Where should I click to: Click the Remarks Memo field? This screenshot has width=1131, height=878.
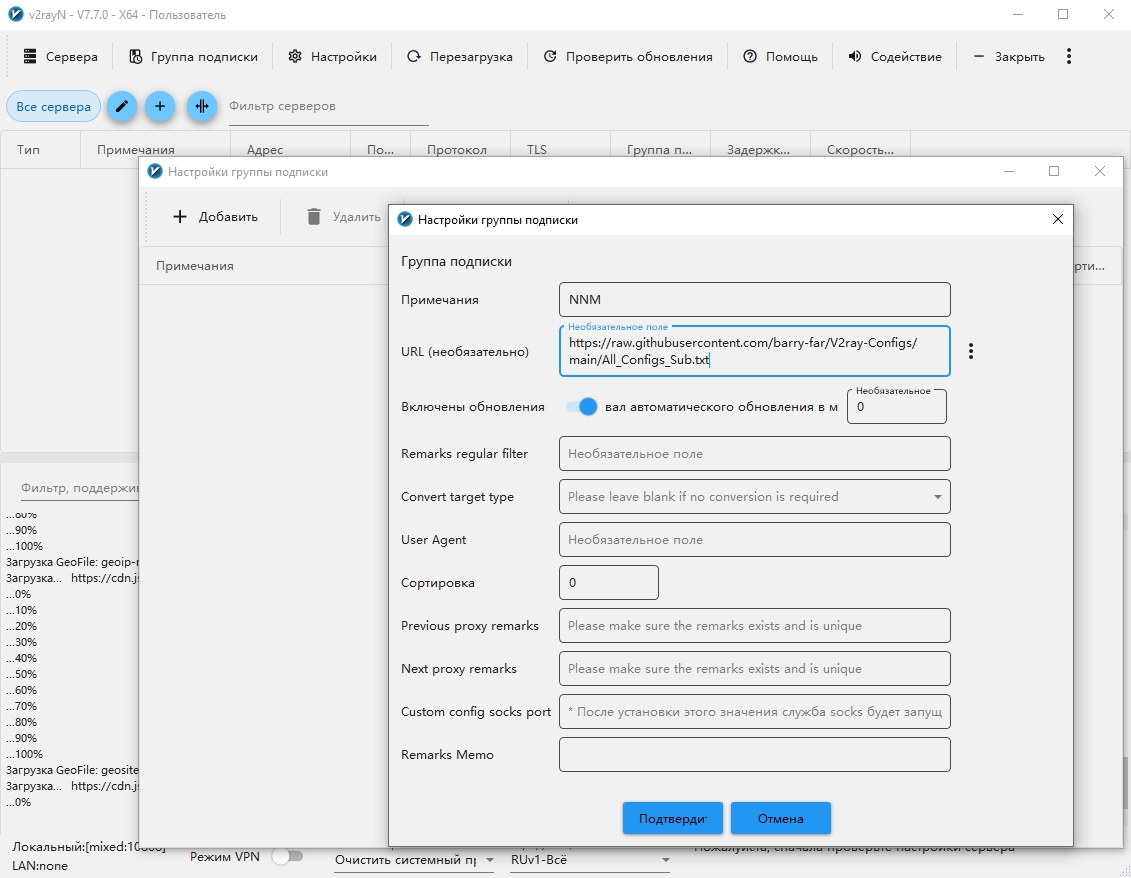(754, 755)
